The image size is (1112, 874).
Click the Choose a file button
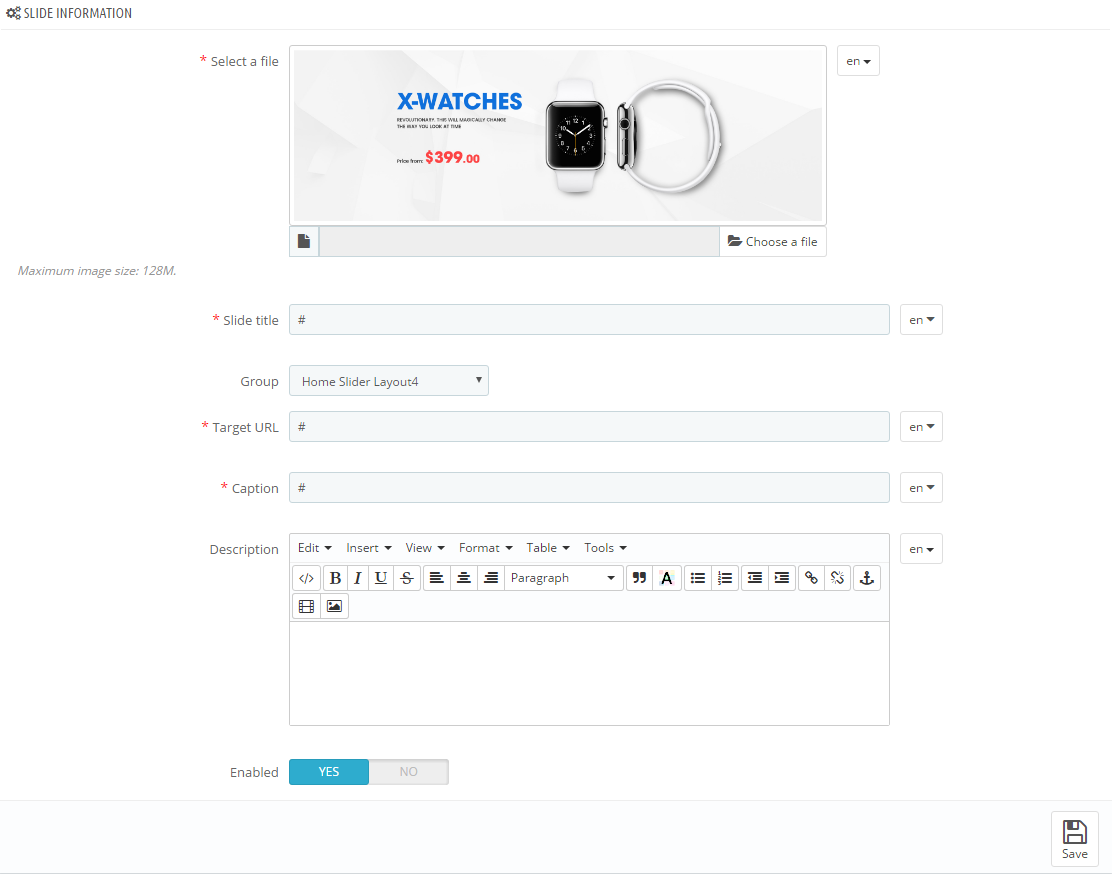click(772, 242)
